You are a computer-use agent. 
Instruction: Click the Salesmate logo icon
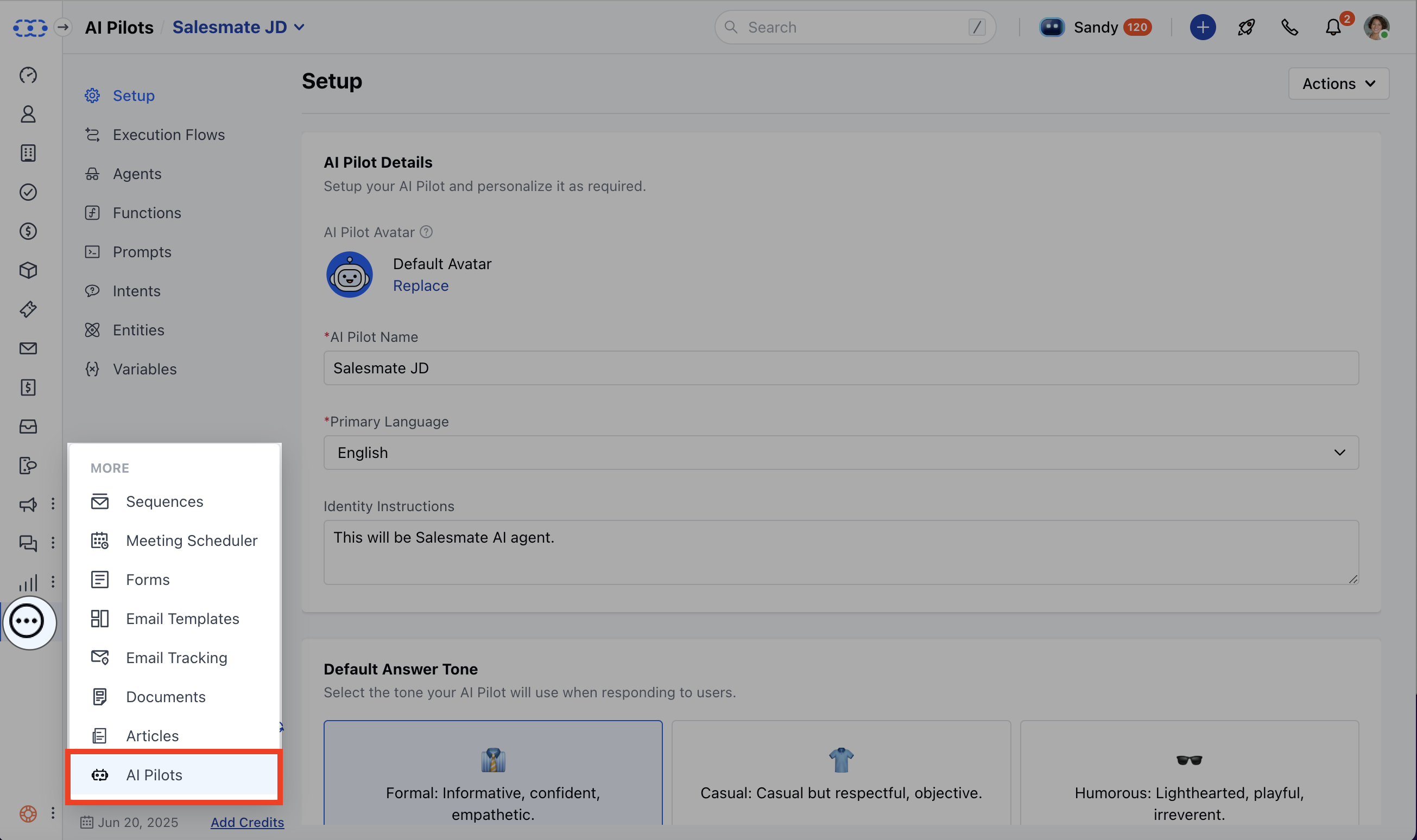pos(30,27)
